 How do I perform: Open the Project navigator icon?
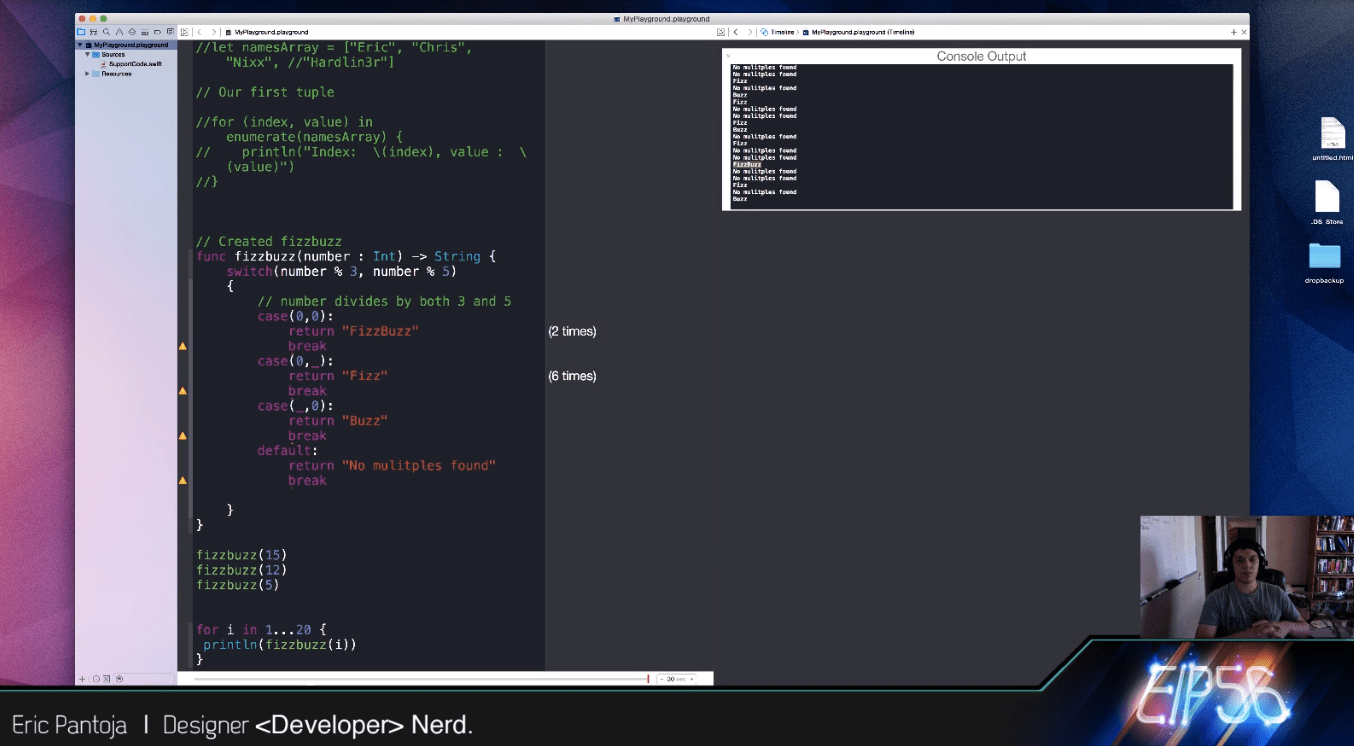pos(80,31)
